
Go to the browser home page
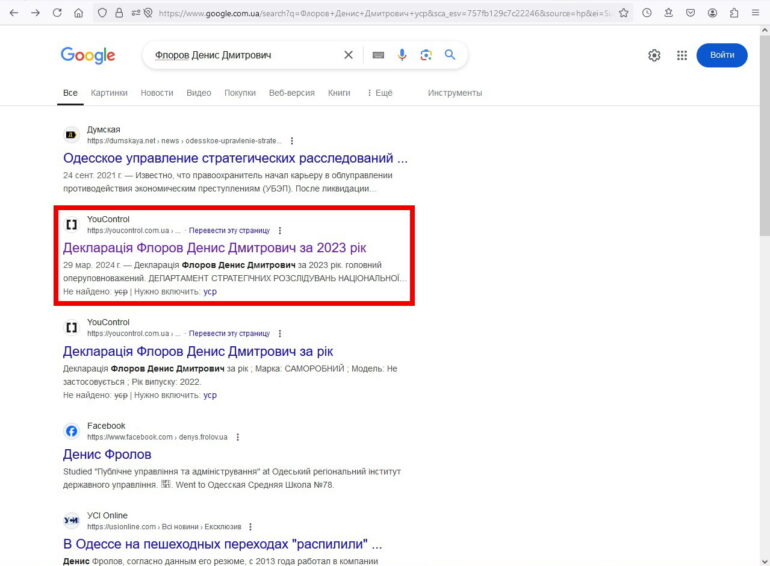pyautogui.click(x=79, y=13)
